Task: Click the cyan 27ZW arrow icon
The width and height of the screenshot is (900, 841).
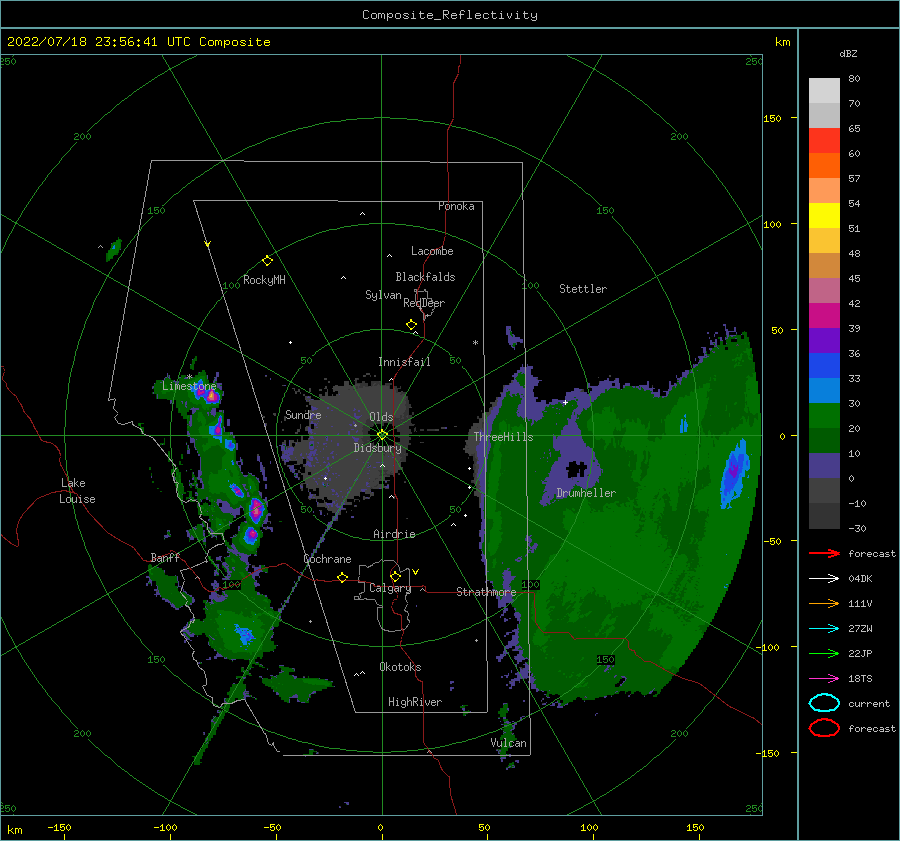Action: [824, 629]
